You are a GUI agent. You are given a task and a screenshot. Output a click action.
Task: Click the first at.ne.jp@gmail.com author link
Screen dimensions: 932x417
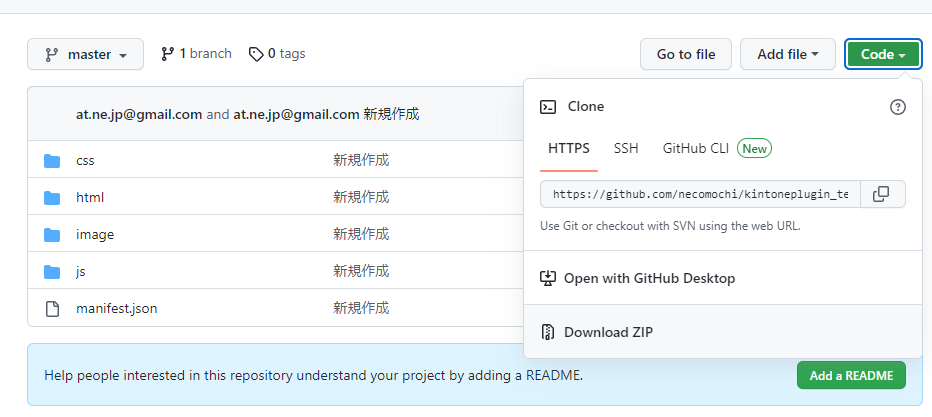point(139,114)
